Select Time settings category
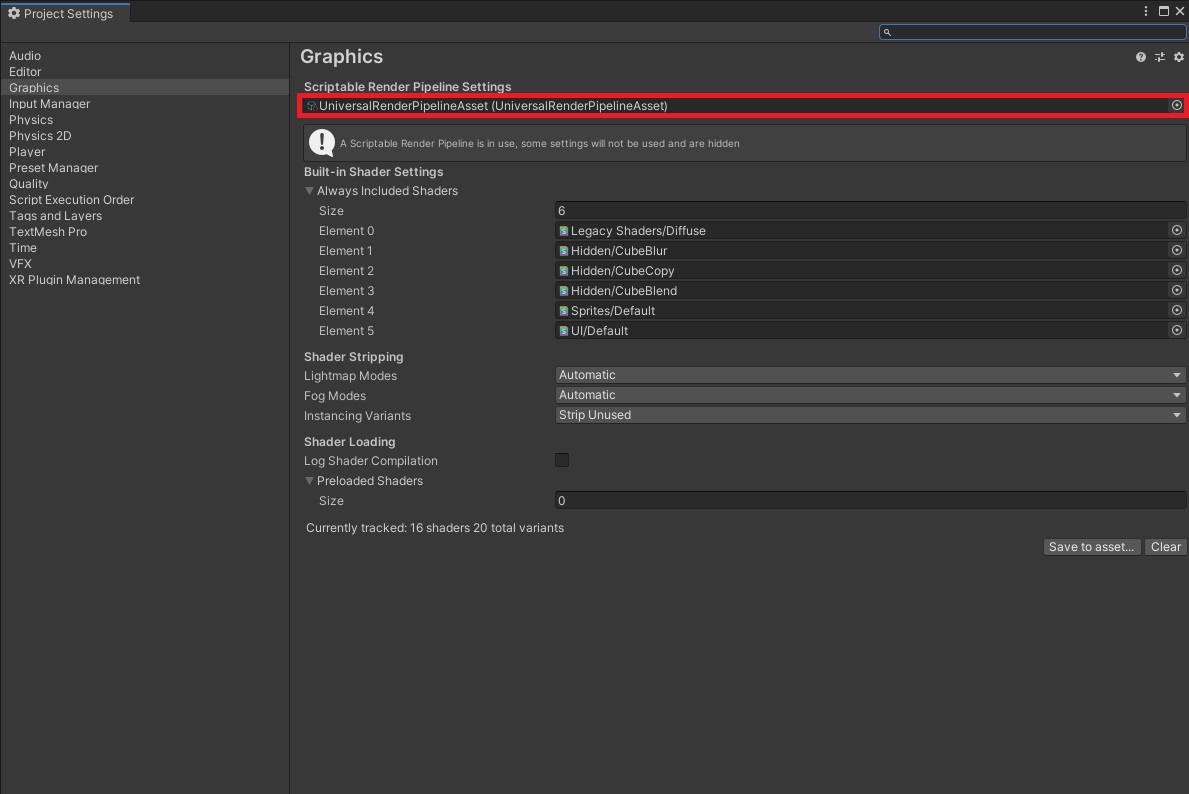 click(144, 246)
